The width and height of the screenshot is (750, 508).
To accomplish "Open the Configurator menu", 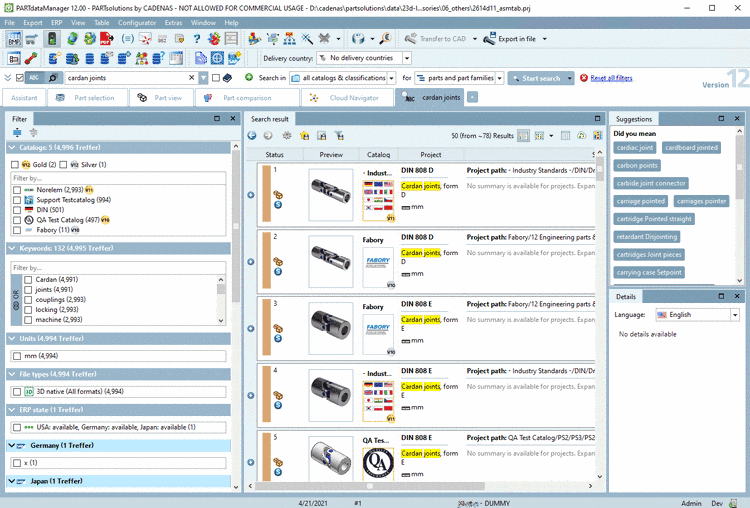I will click(x=137, y=22).
